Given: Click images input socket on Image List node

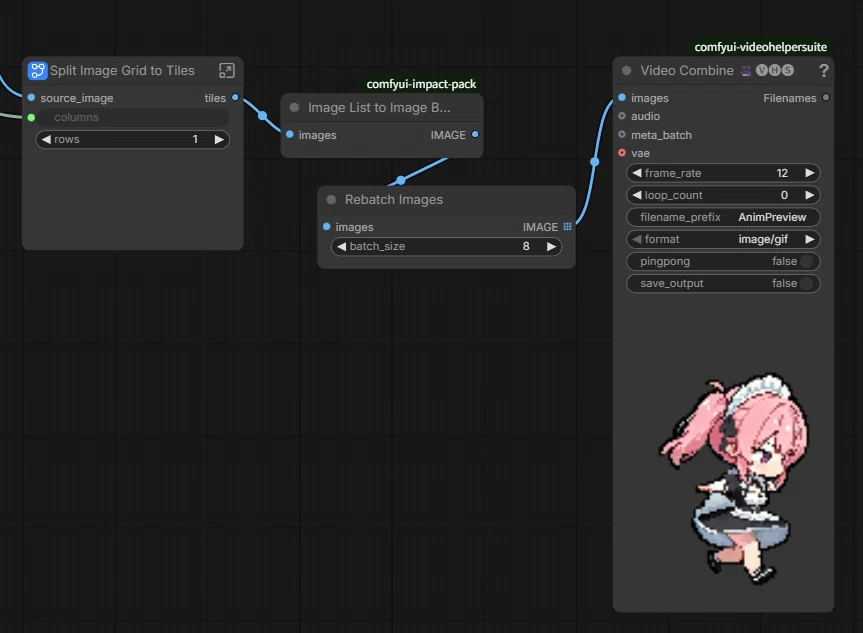Looking at the screenshot, I should tap(290, 134).
